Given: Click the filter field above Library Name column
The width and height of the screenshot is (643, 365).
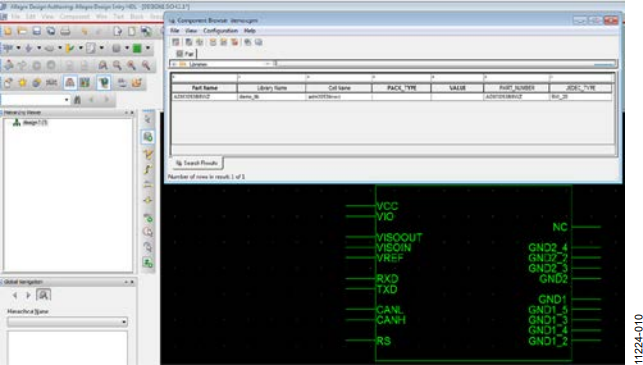Looking at the screenshot, I should (271, 77).
